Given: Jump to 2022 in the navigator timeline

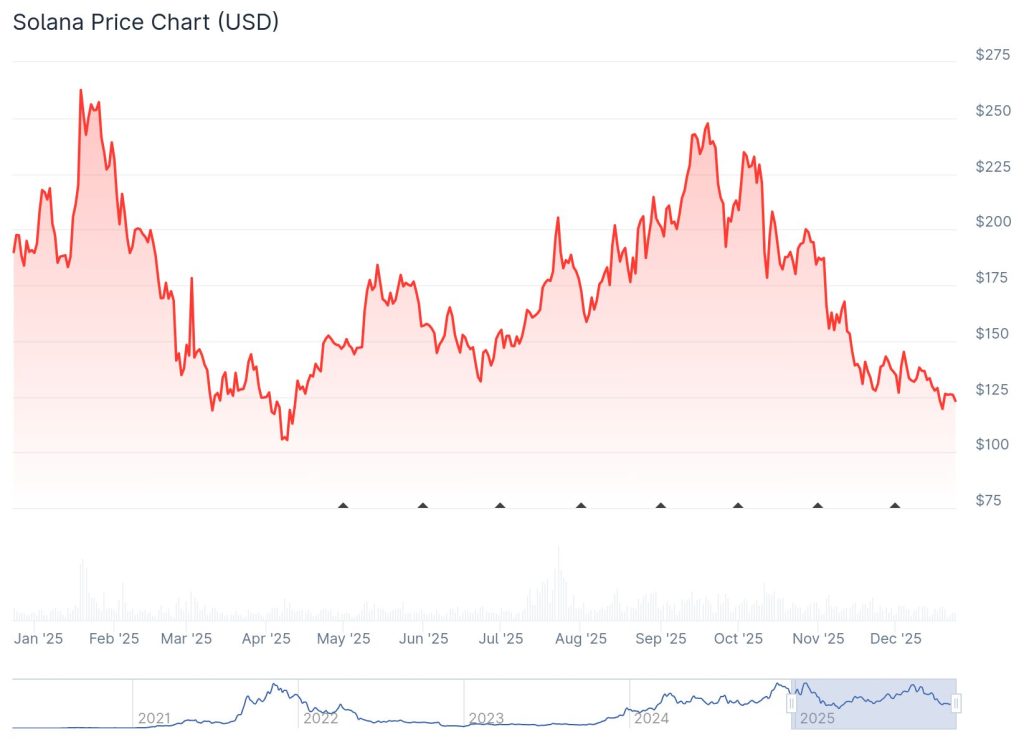Looking at the screenshot, I should (x=320, y=717).
